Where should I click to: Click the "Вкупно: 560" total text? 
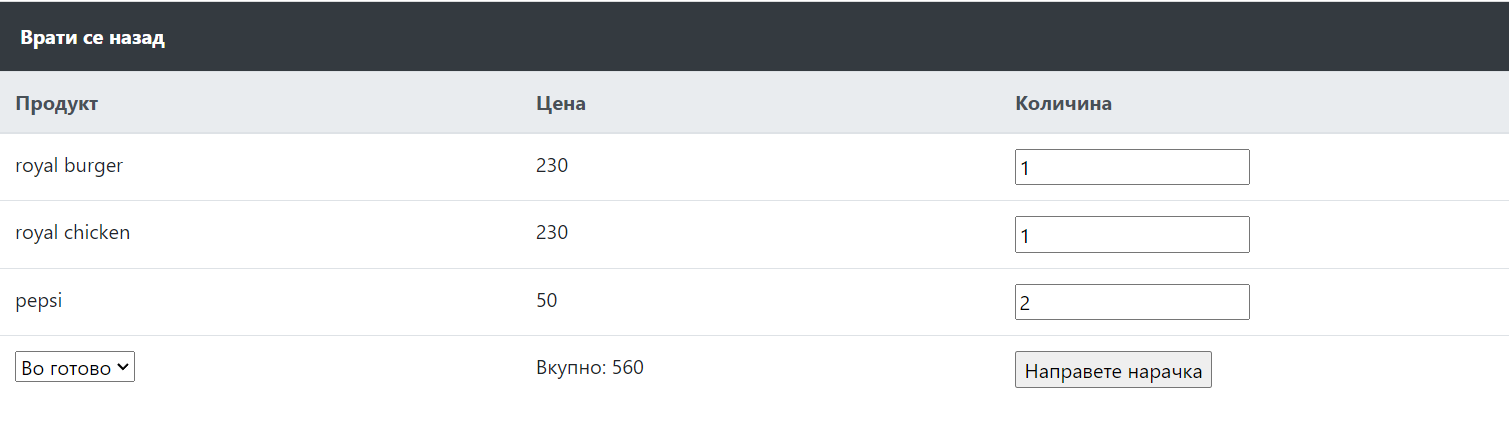[x=590, y=368]
